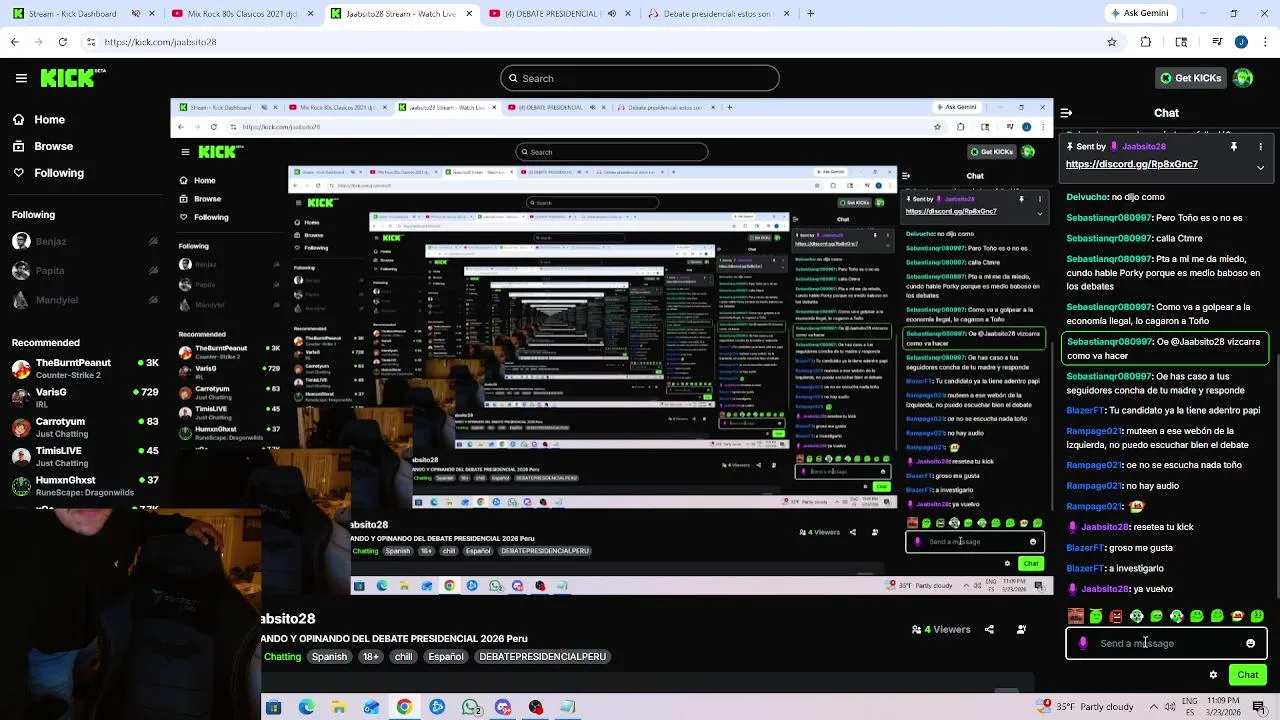1280x720 pixels.
Task: Insert the red angry emote
Action: point(1116,616)
